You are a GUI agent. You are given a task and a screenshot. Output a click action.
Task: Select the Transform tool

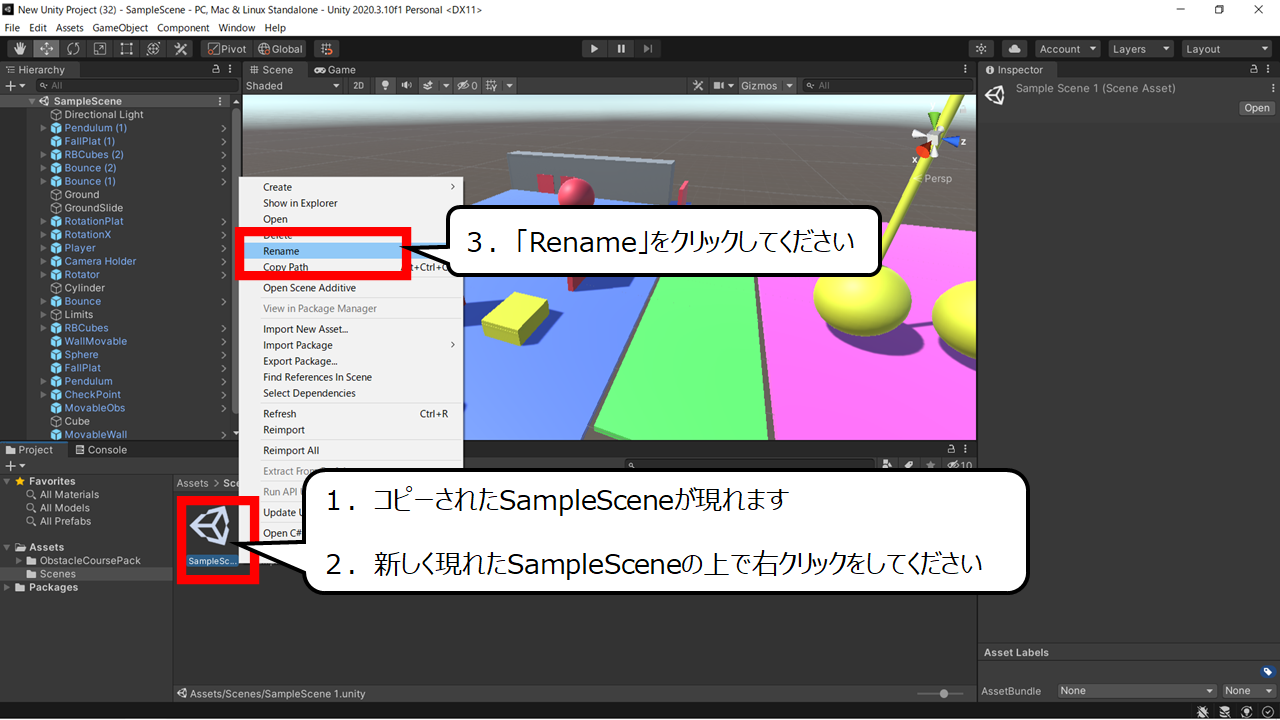pyautogui.click(x=154, y=49)
